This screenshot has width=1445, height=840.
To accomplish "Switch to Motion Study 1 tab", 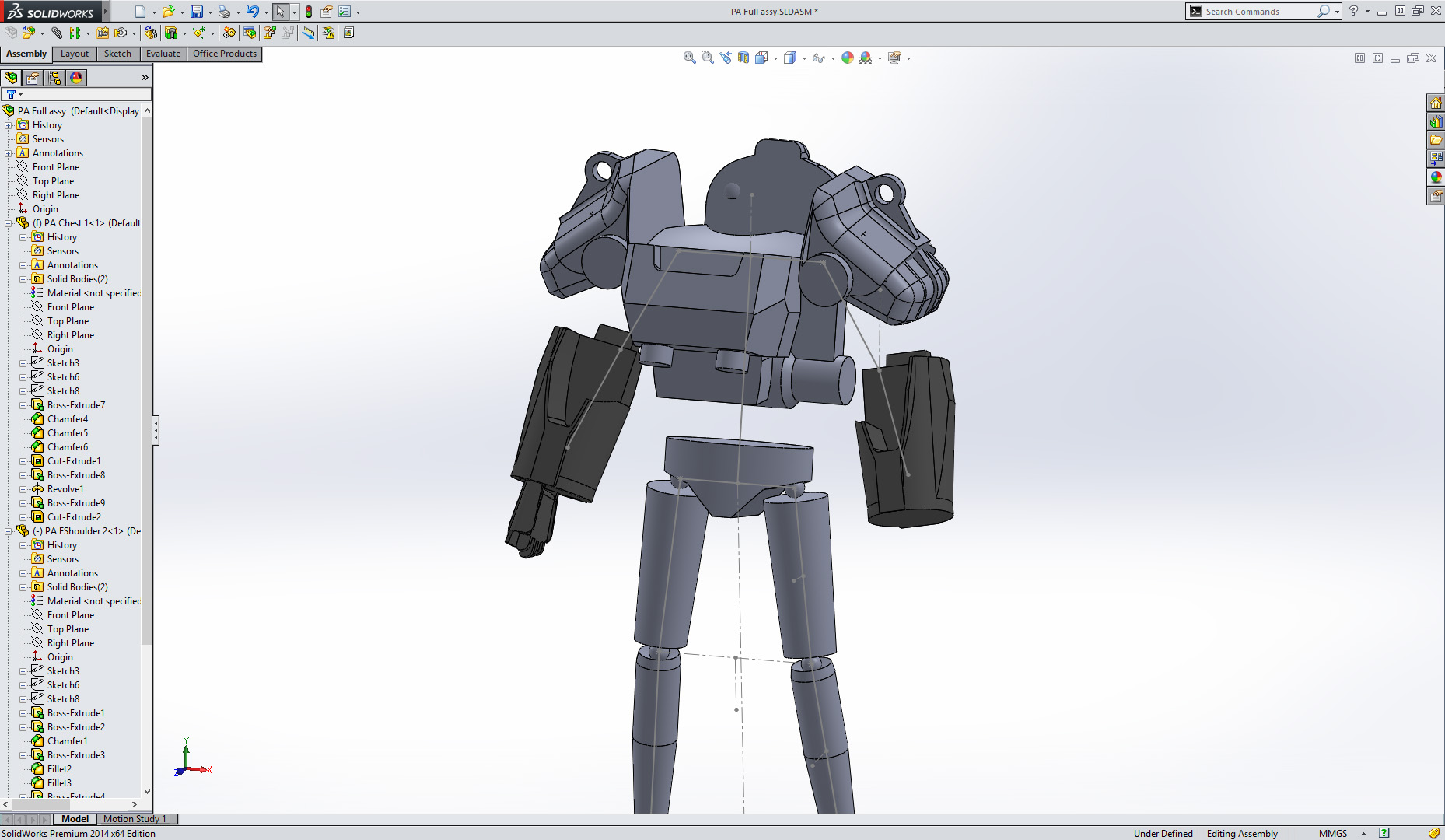I will pyautogui.click(x=135, y=819).
